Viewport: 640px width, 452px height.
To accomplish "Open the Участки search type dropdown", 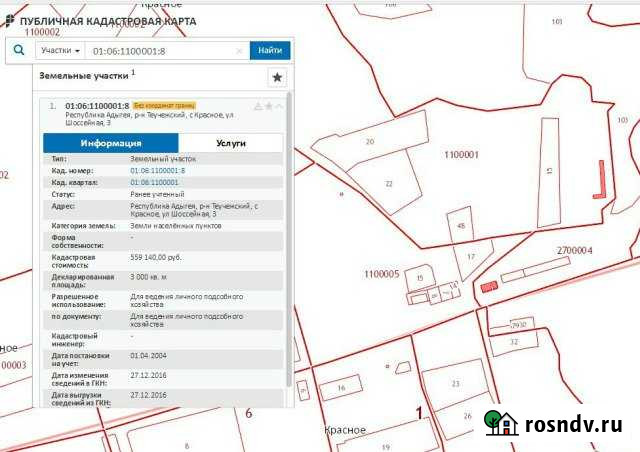I will 60,50.
